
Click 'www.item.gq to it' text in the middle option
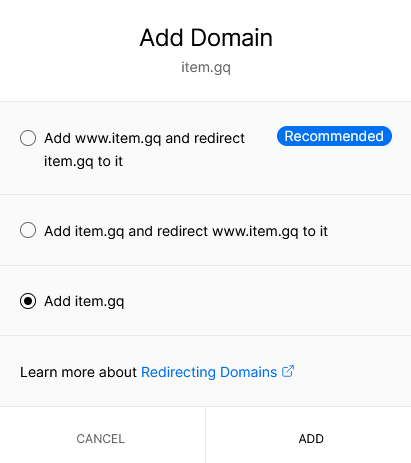(270, 231)
